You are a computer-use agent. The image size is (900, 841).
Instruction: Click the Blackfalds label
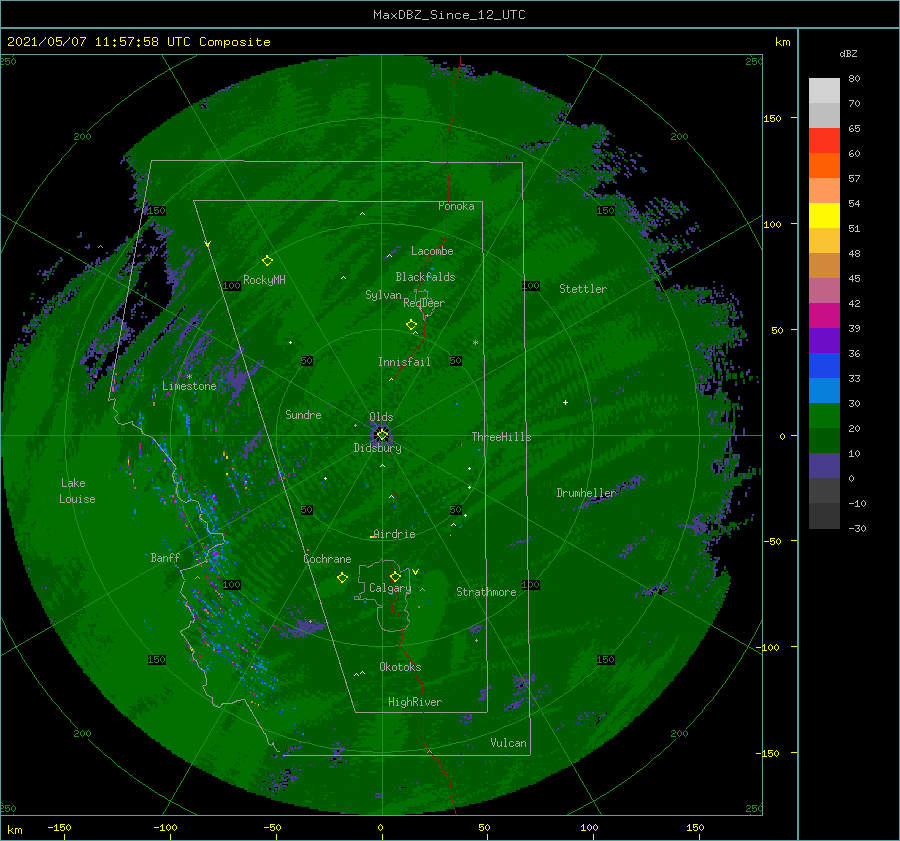(x=425, y=277)
